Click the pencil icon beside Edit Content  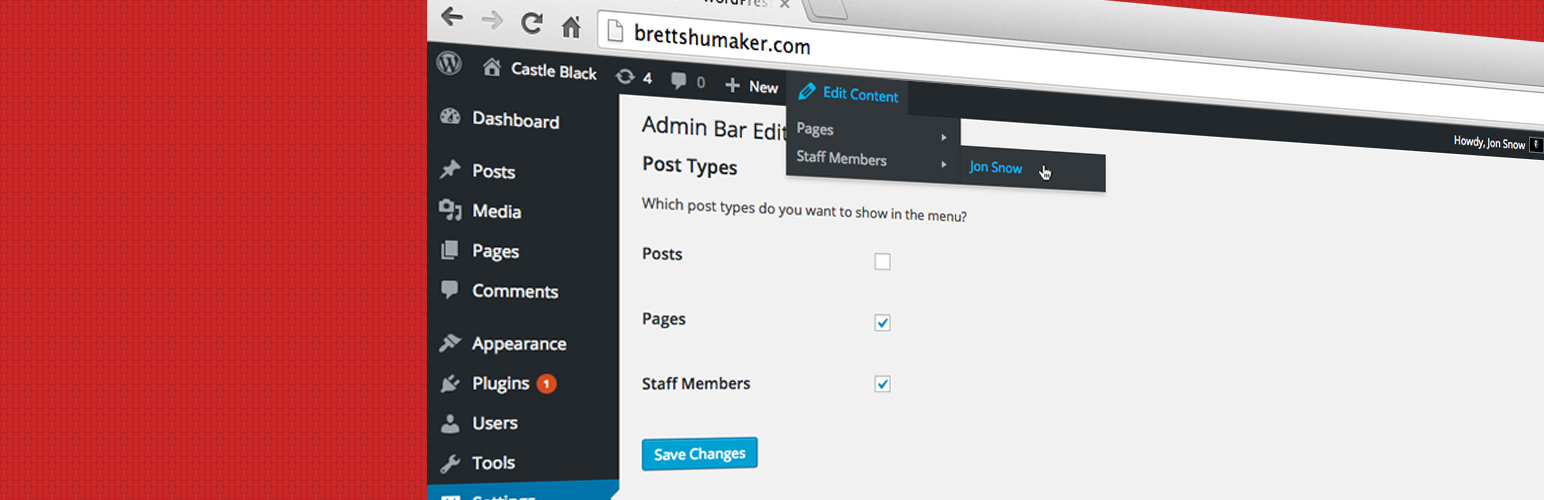pyautogui.click(x=807, y=91)
